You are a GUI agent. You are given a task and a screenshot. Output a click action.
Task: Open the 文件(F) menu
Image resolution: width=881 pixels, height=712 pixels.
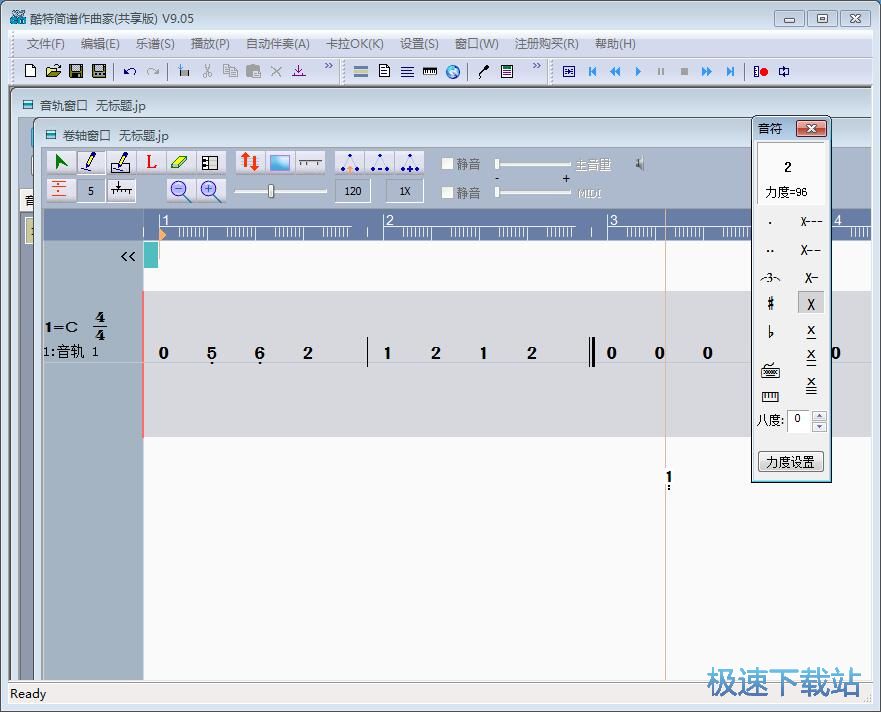[46, 44]
